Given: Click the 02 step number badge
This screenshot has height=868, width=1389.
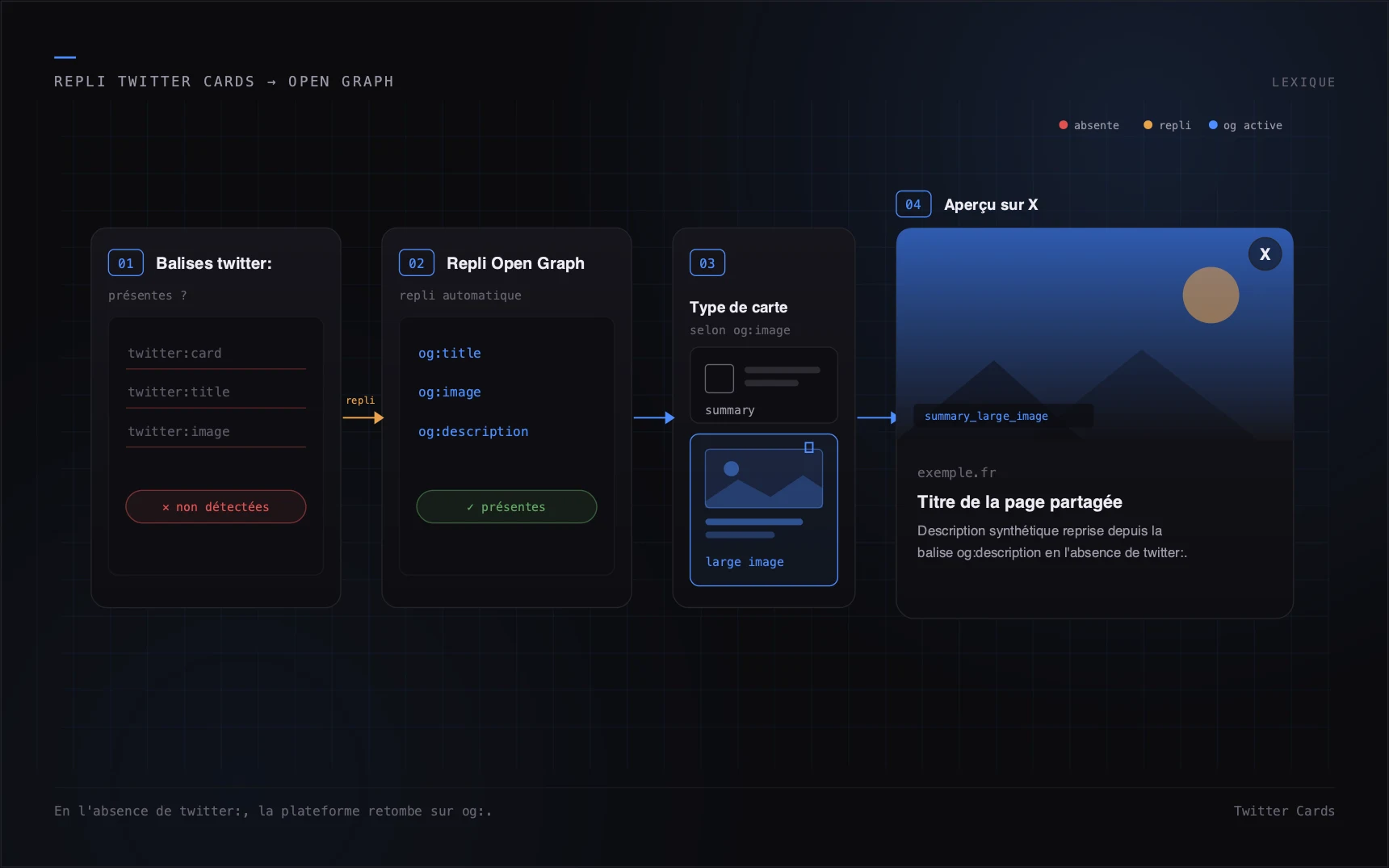Looking at the screenshot, I should pos(417,263).
